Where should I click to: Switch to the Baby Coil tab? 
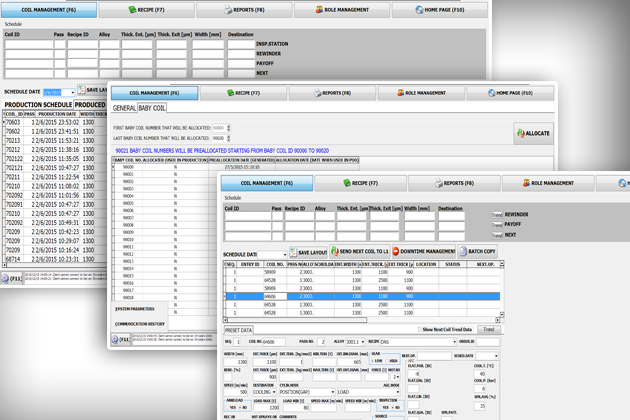(152, 108)
